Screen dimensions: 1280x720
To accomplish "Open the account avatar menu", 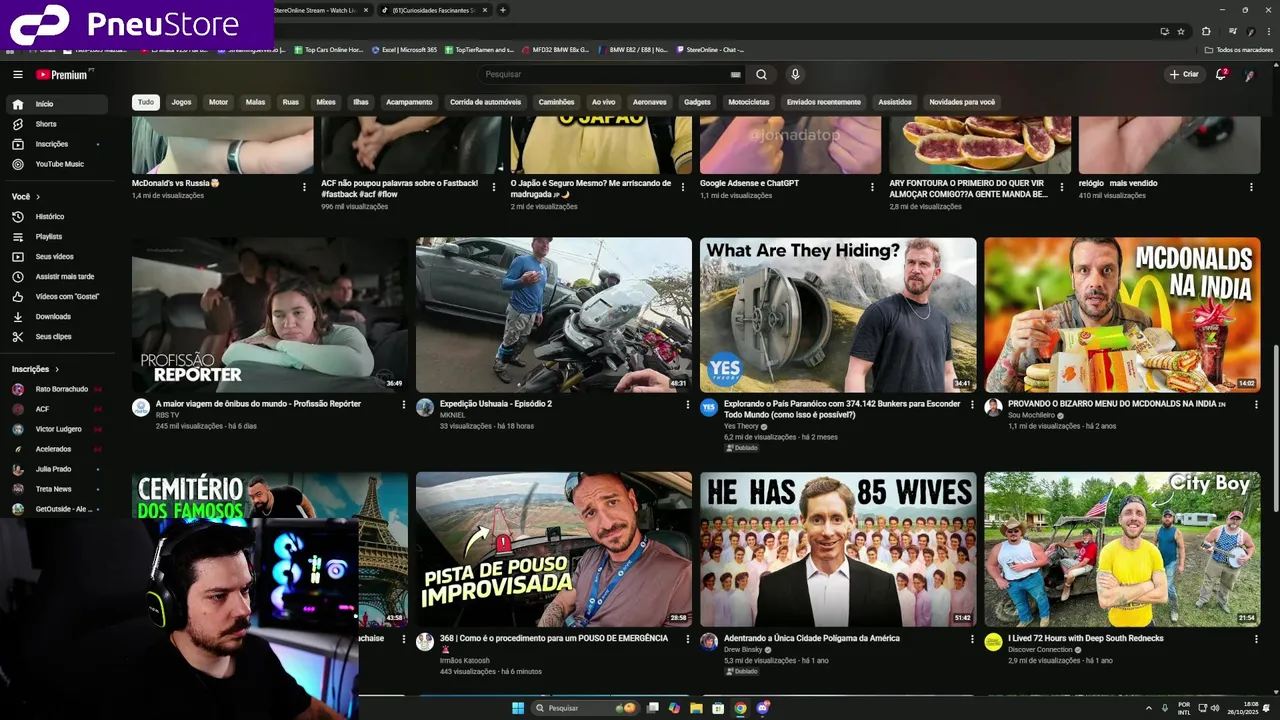I will point(1250,74).
